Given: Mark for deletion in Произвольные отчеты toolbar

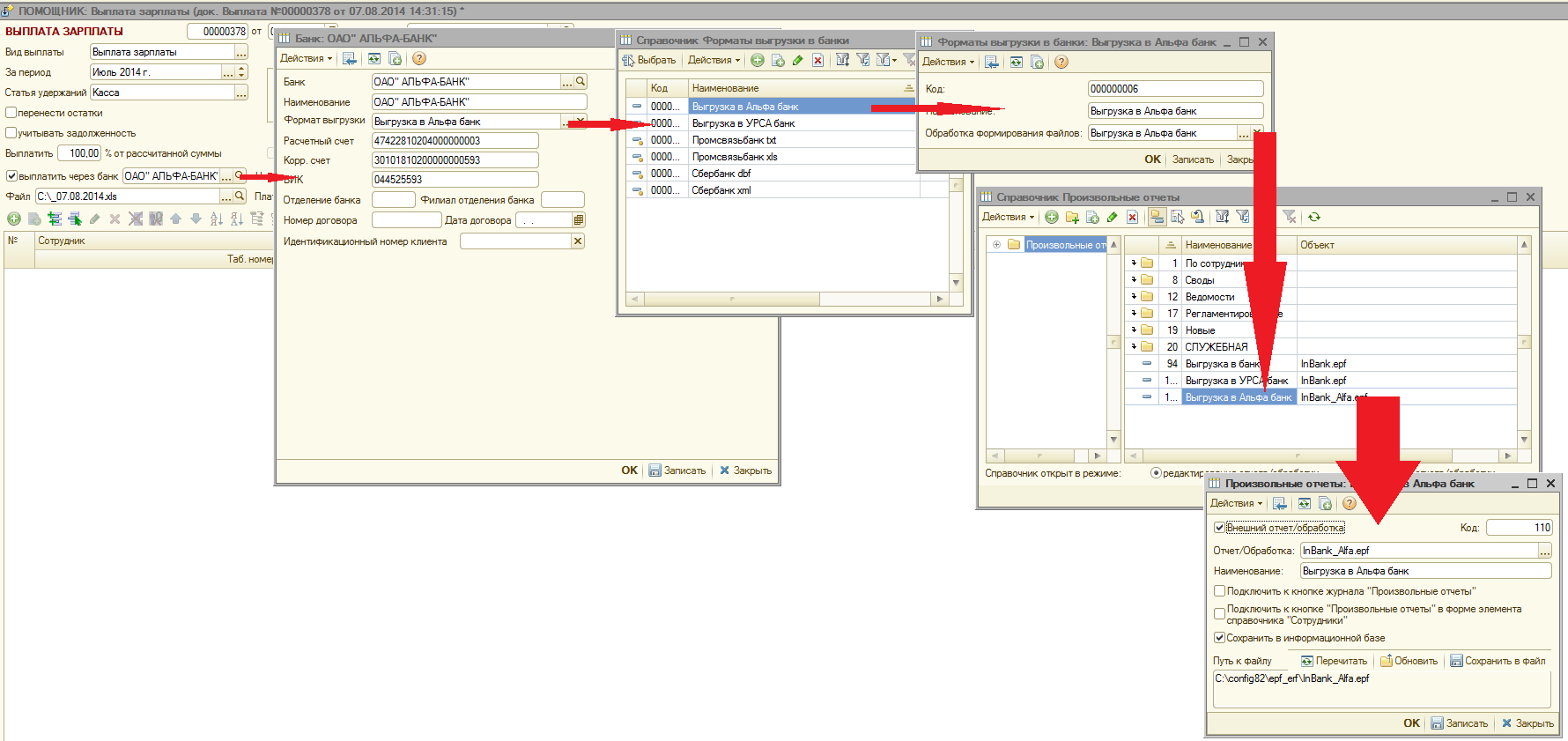Looking at the screenshot, I should (x=1133, y=217).
